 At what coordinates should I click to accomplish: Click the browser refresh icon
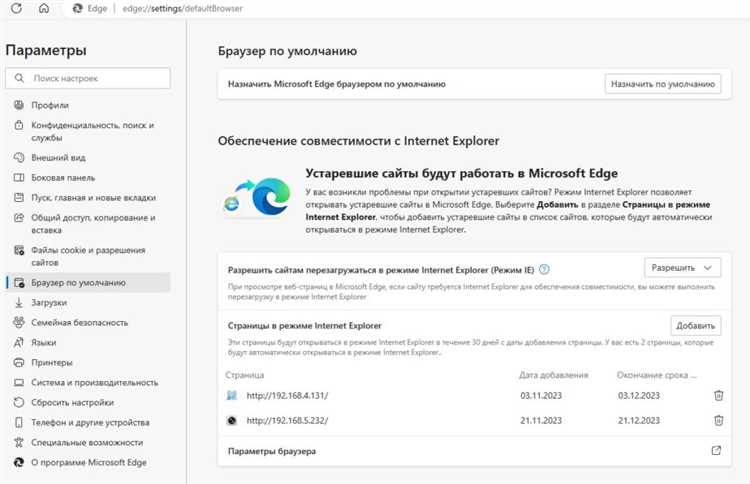[17, 8]
